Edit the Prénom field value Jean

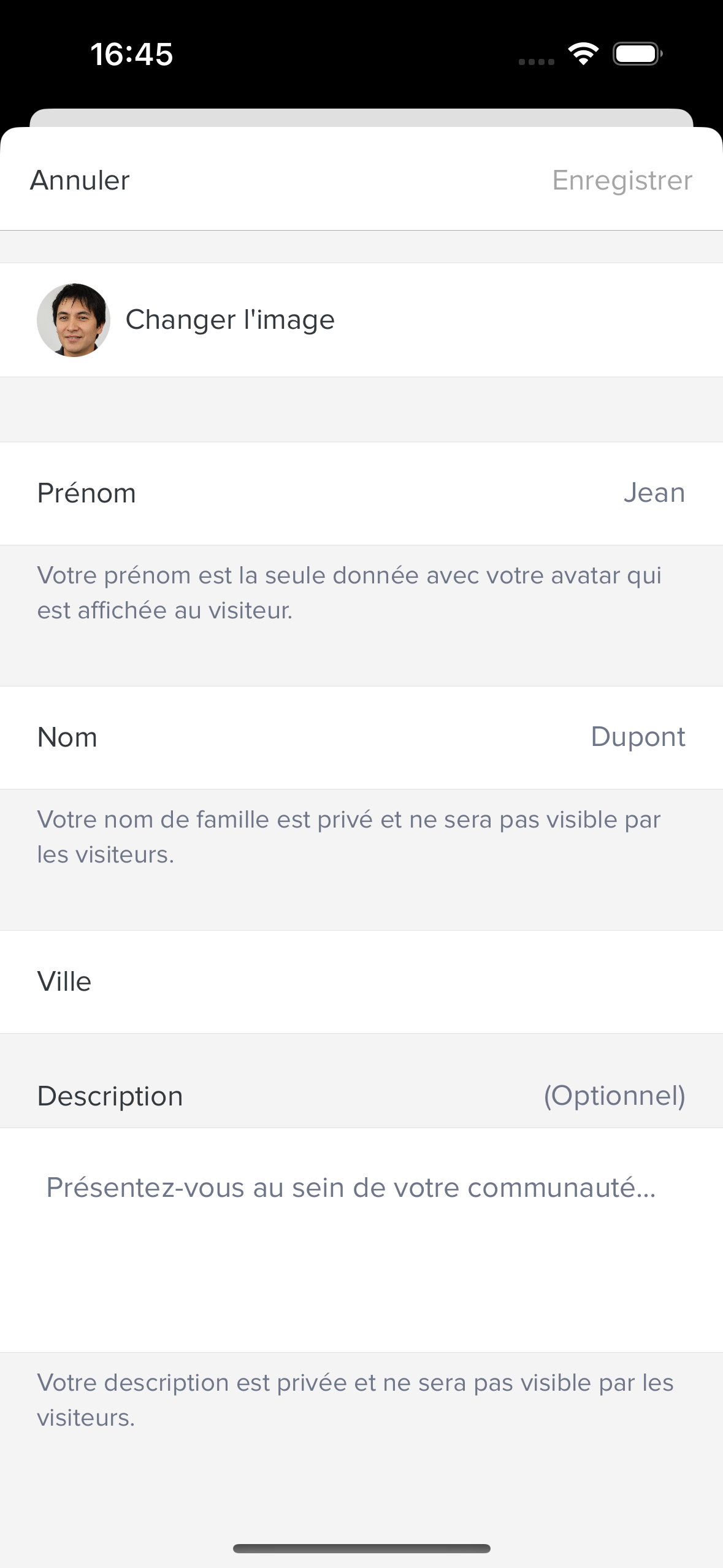(x=654, y=493)
